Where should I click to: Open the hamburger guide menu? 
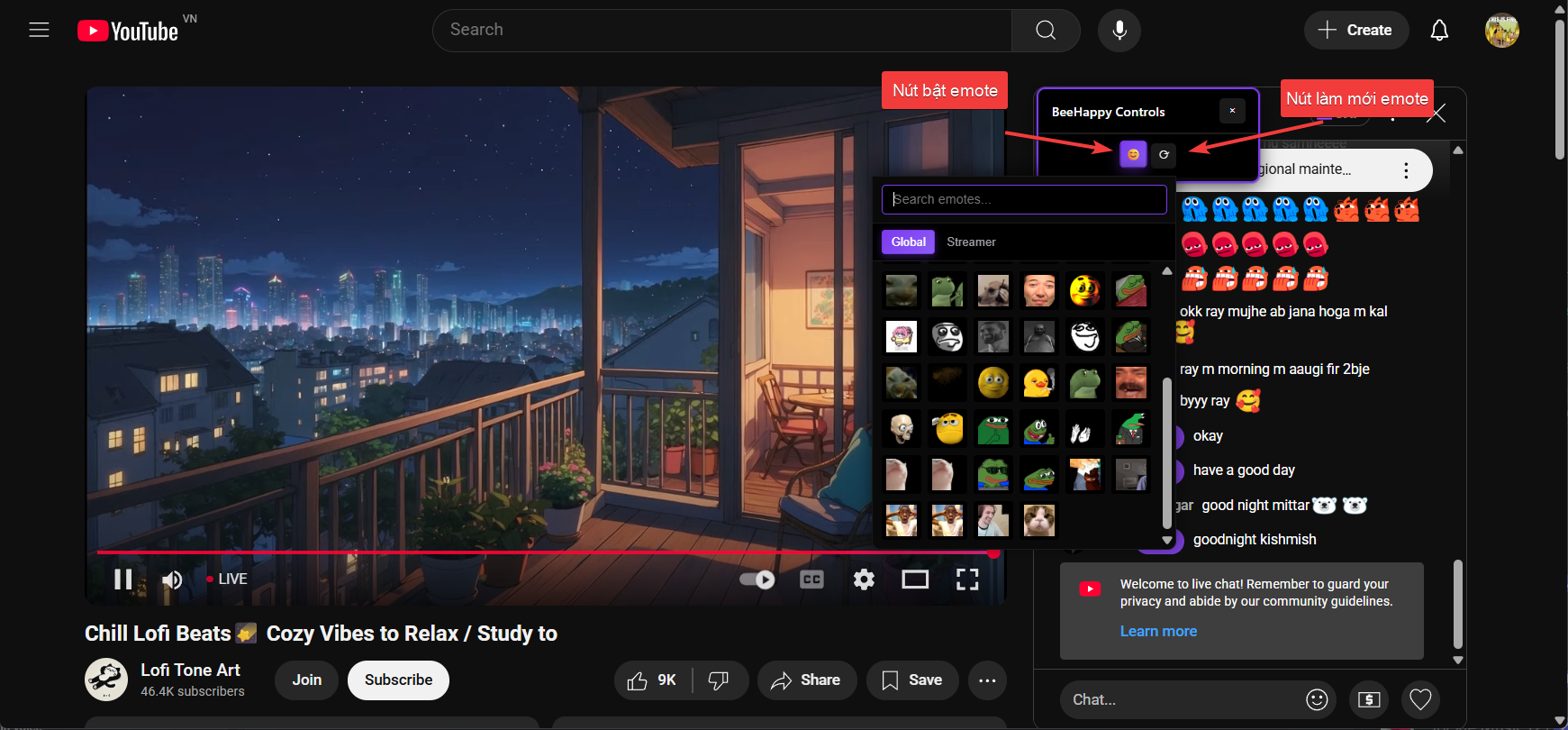39,31
